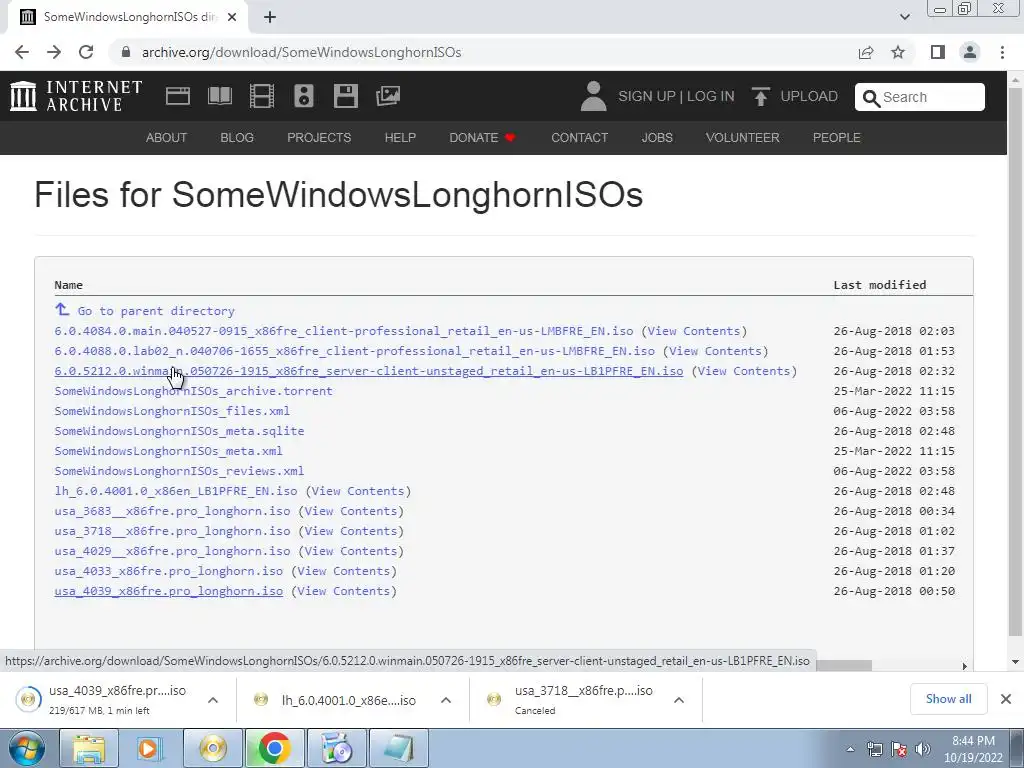
Task: Expand options for usa_3718 canceled download
Action: (x=679, y=700)
